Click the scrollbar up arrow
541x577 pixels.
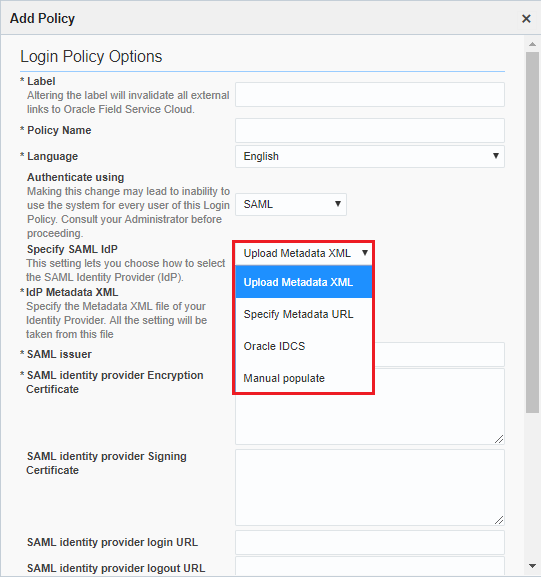pyautogui.click(x=532, y=44)
